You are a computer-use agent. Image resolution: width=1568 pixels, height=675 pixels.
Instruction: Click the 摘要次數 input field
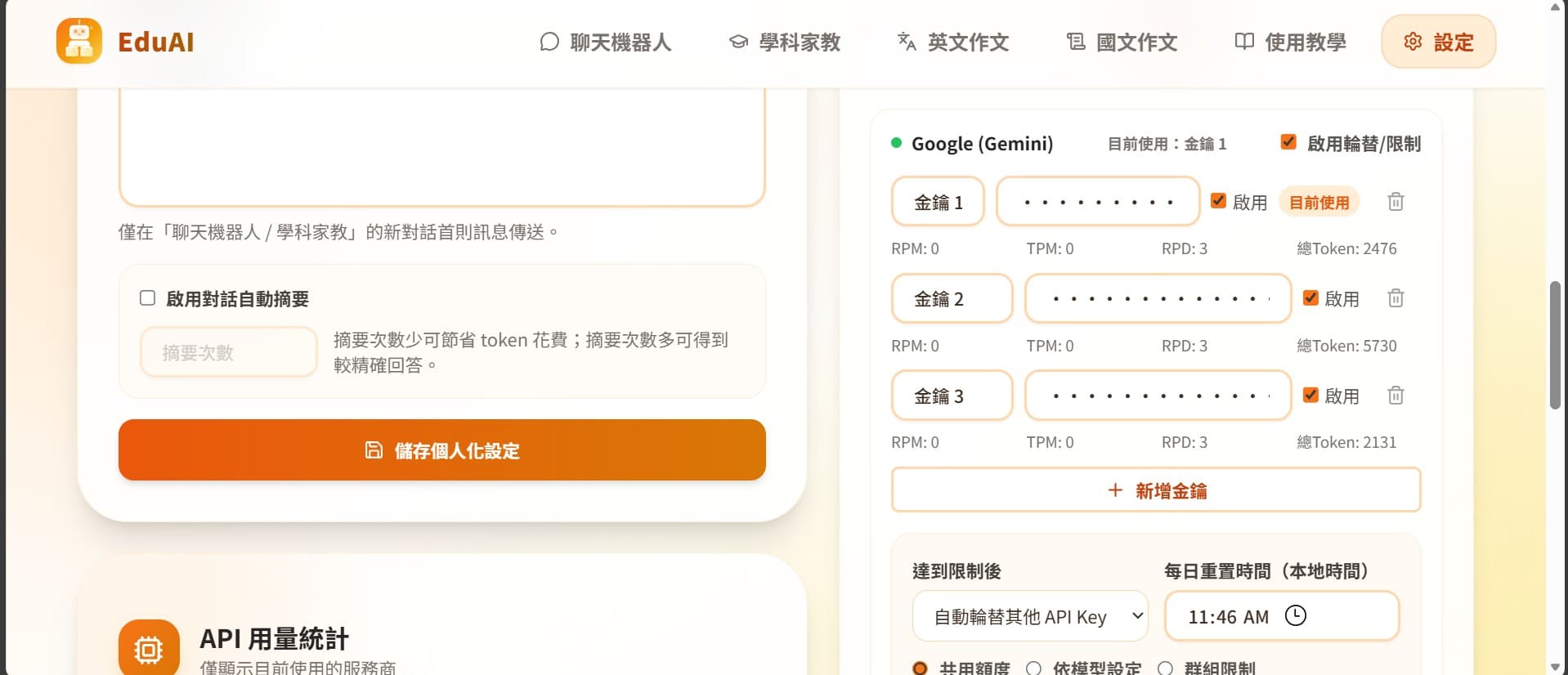228,352
